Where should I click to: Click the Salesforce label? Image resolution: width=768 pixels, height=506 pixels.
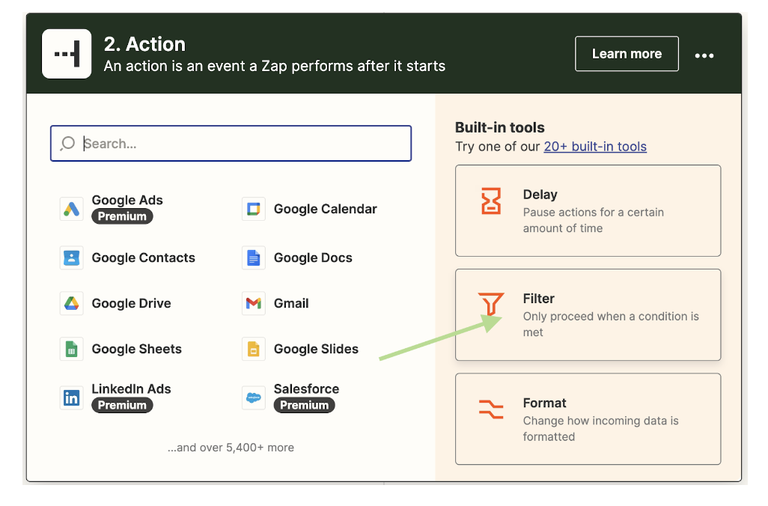tap(306, 388)
